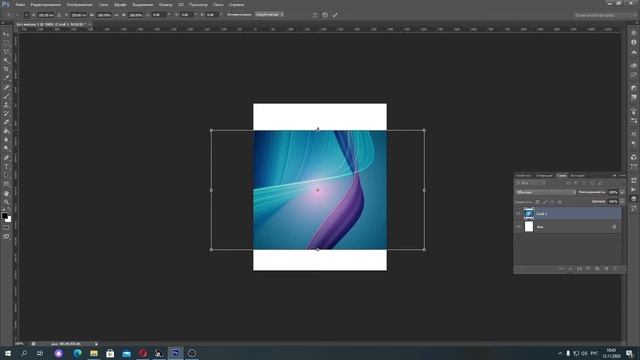
Task: Toggle lock transparent pixels
Action: point(537,202)
